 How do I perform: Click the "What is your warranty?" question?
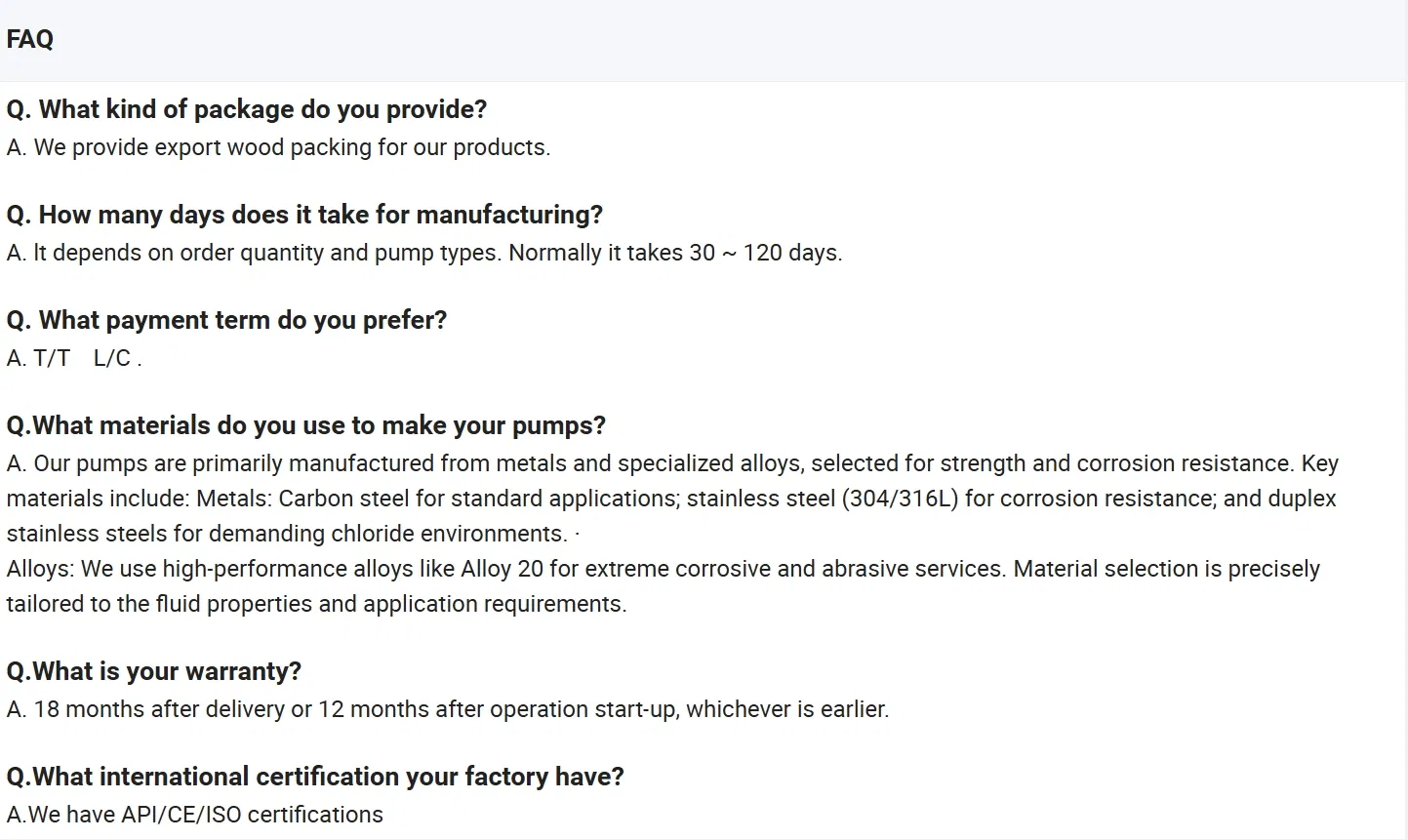[153, 671]
